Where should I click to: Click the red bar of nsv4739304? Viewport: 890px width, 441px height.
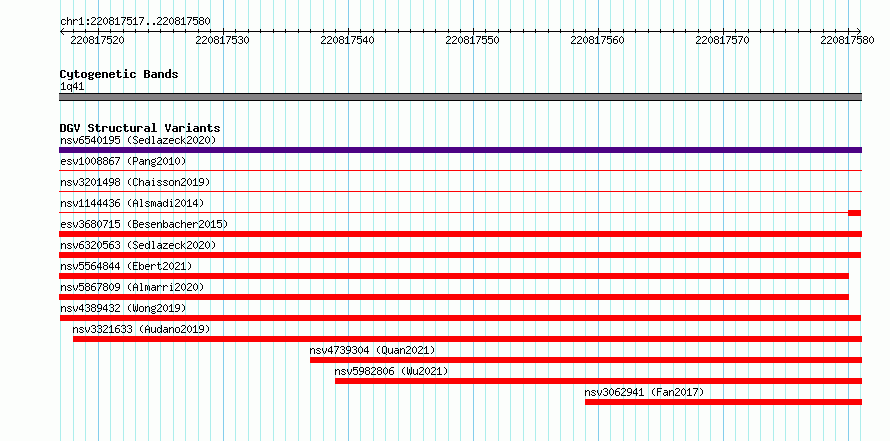point(586,360)
